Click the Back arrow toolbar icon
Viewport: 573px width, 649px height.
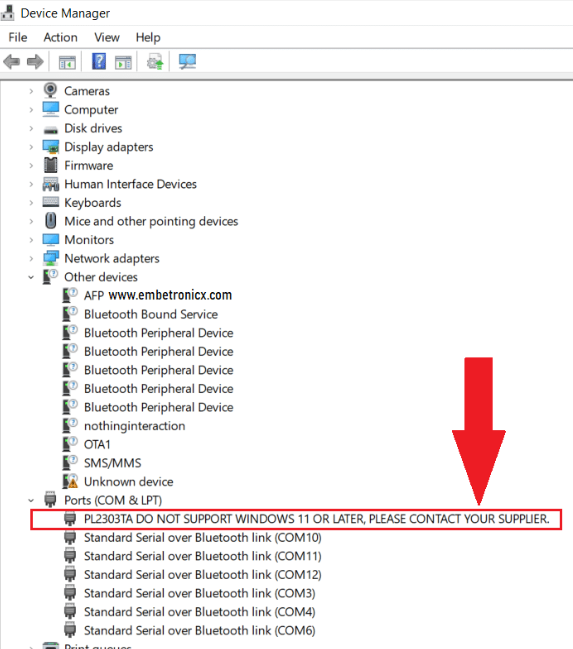(x=12, y=62)
